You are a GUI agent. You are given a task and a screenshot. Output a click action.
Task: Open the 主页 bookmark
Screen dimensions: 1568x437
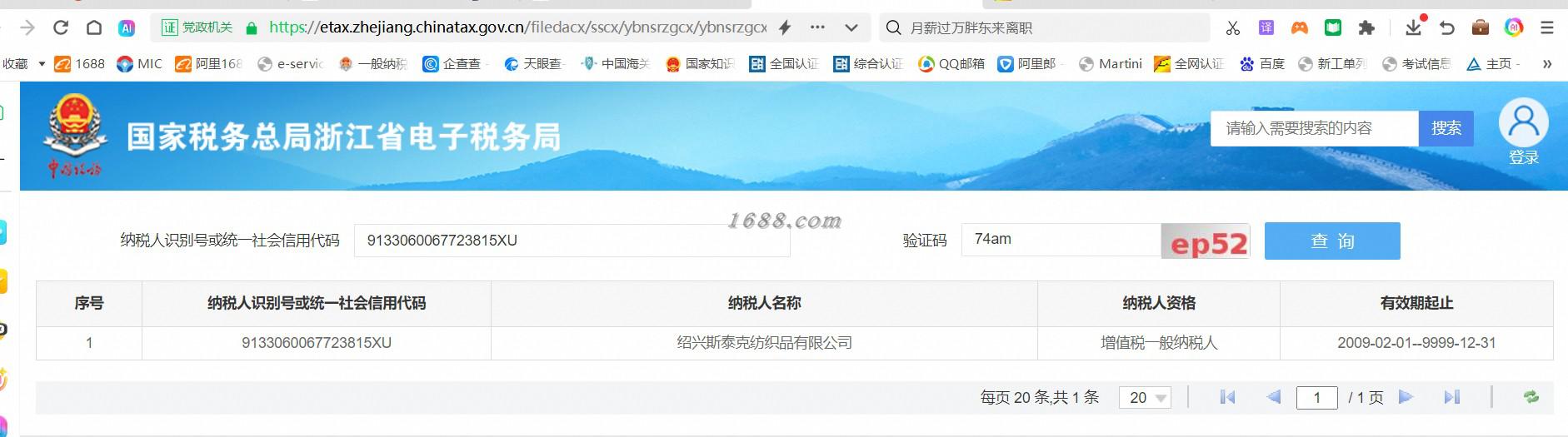coord(1493,64)
